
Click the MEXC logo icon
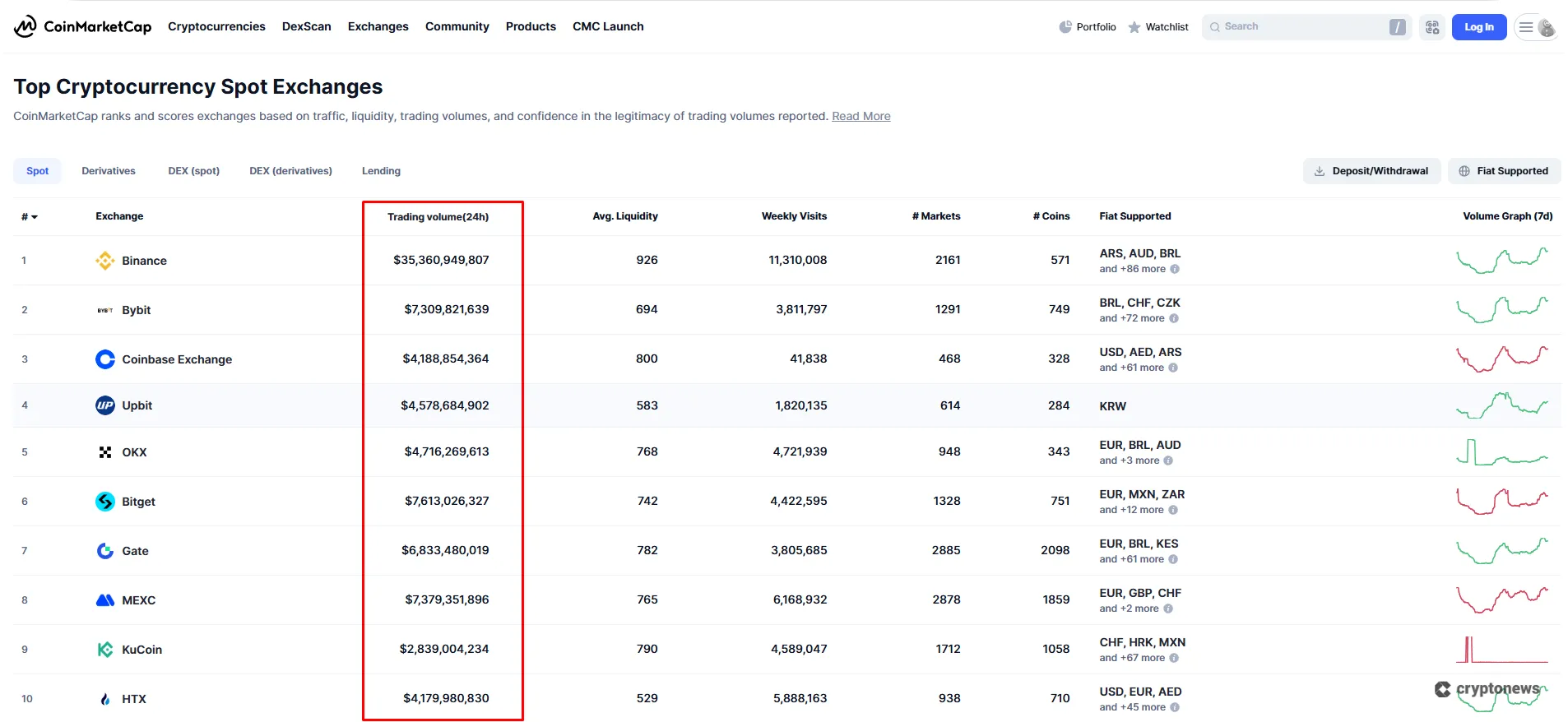[x=105, y=600]
